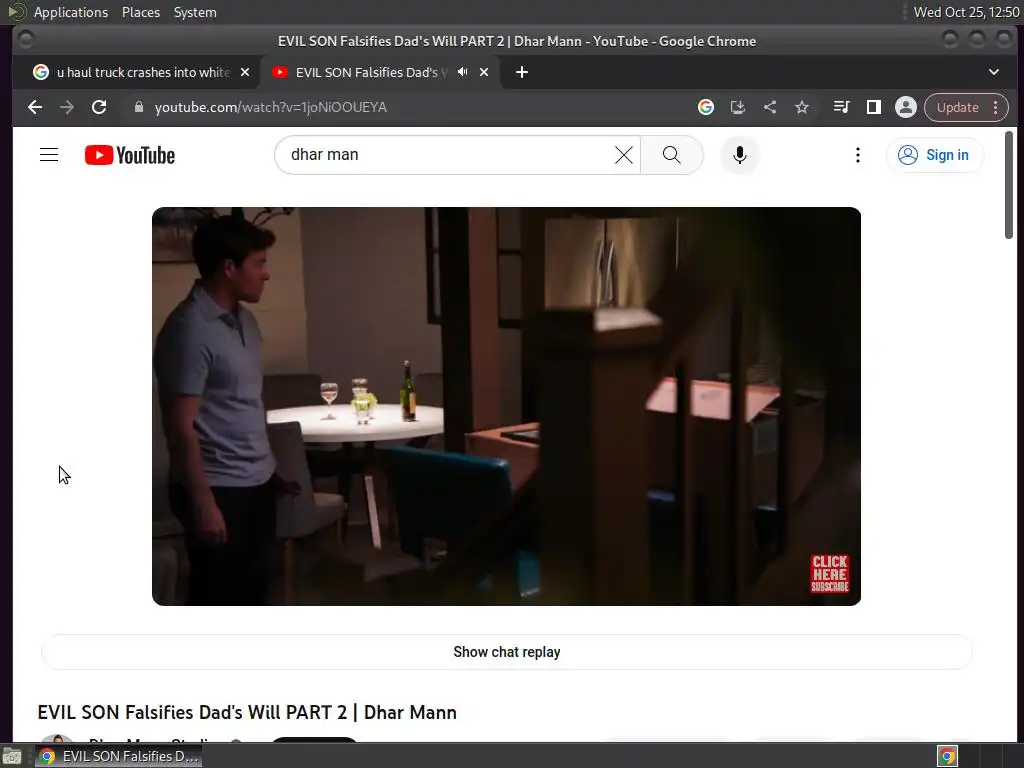Start voice search with microphone icon
This screenshot has width=1024, height=768.
pos(739,155)
